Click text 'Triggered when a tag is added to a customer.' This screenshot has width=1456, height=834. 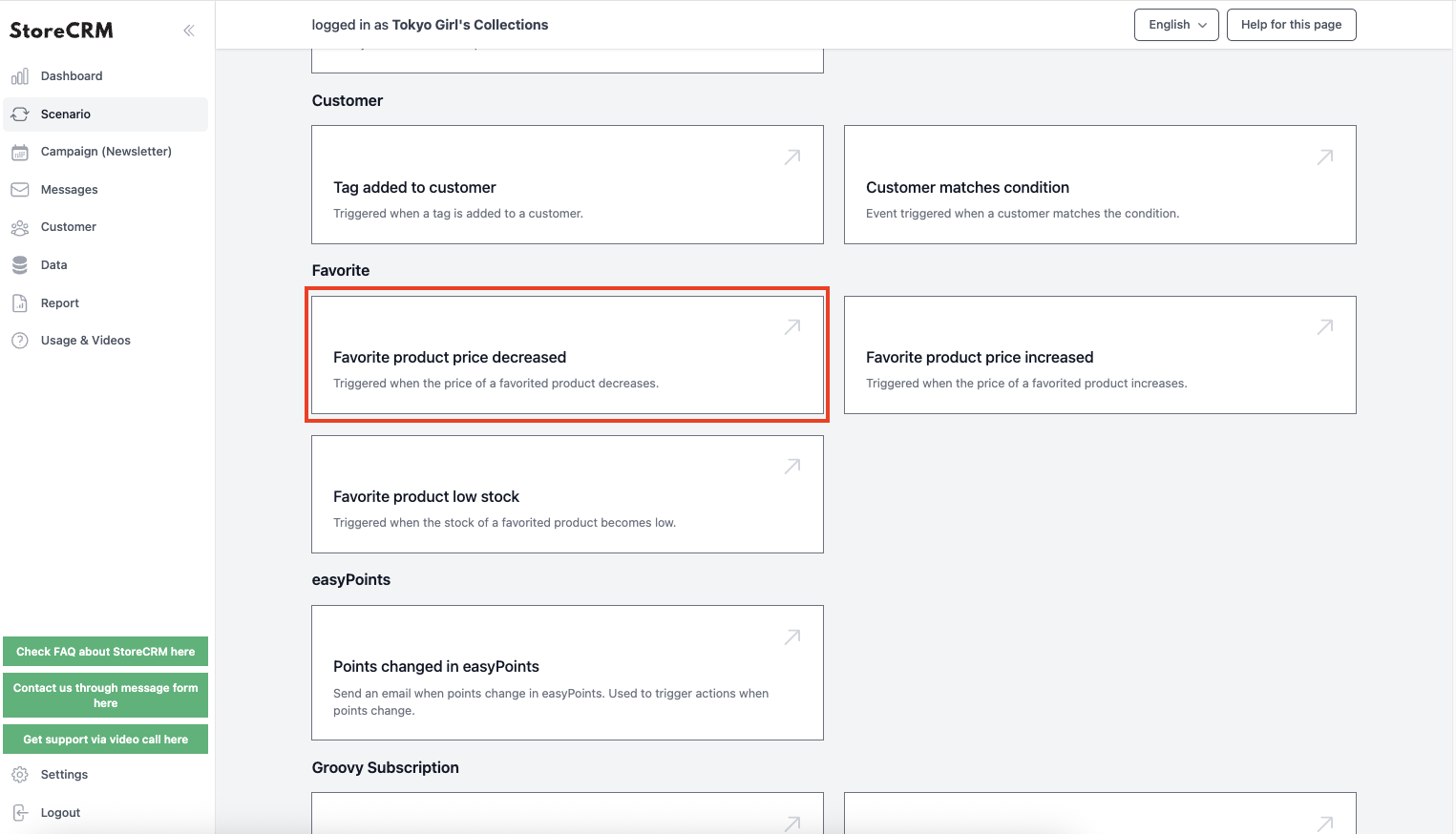458,214
